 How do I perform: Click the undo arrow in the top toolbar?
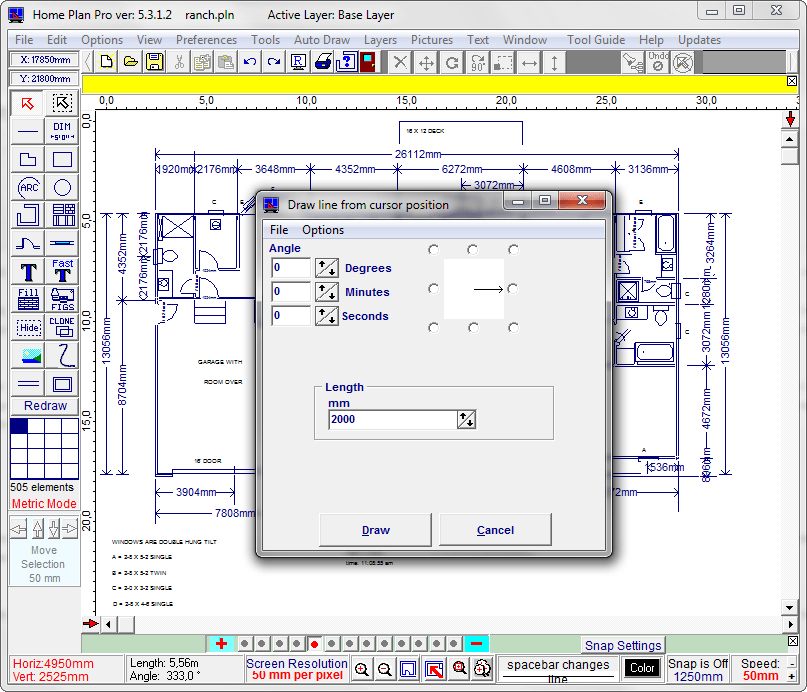tap(250, 62)
